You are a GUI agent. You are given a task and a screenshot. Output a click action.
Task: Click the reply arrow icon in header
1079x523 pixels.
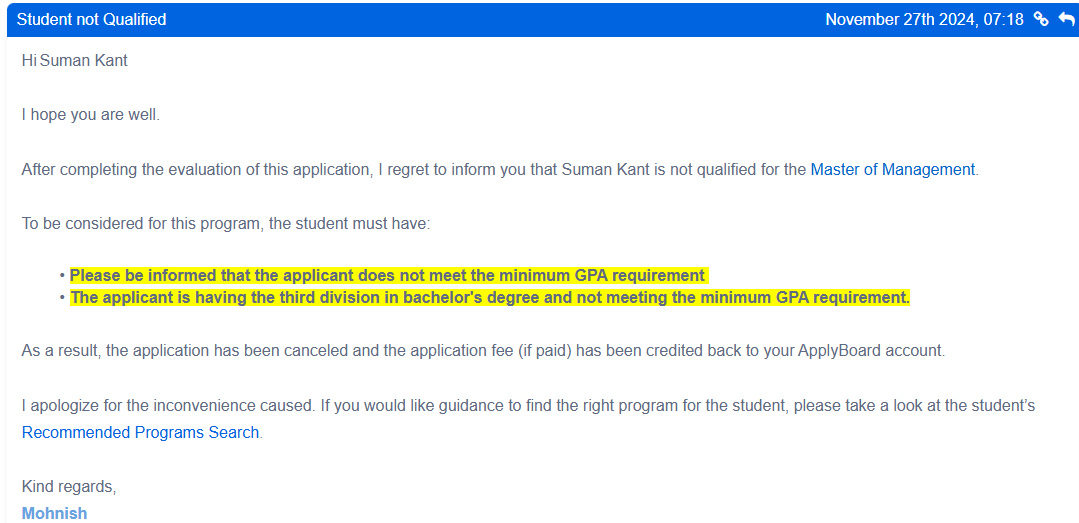pos(1067,19)
